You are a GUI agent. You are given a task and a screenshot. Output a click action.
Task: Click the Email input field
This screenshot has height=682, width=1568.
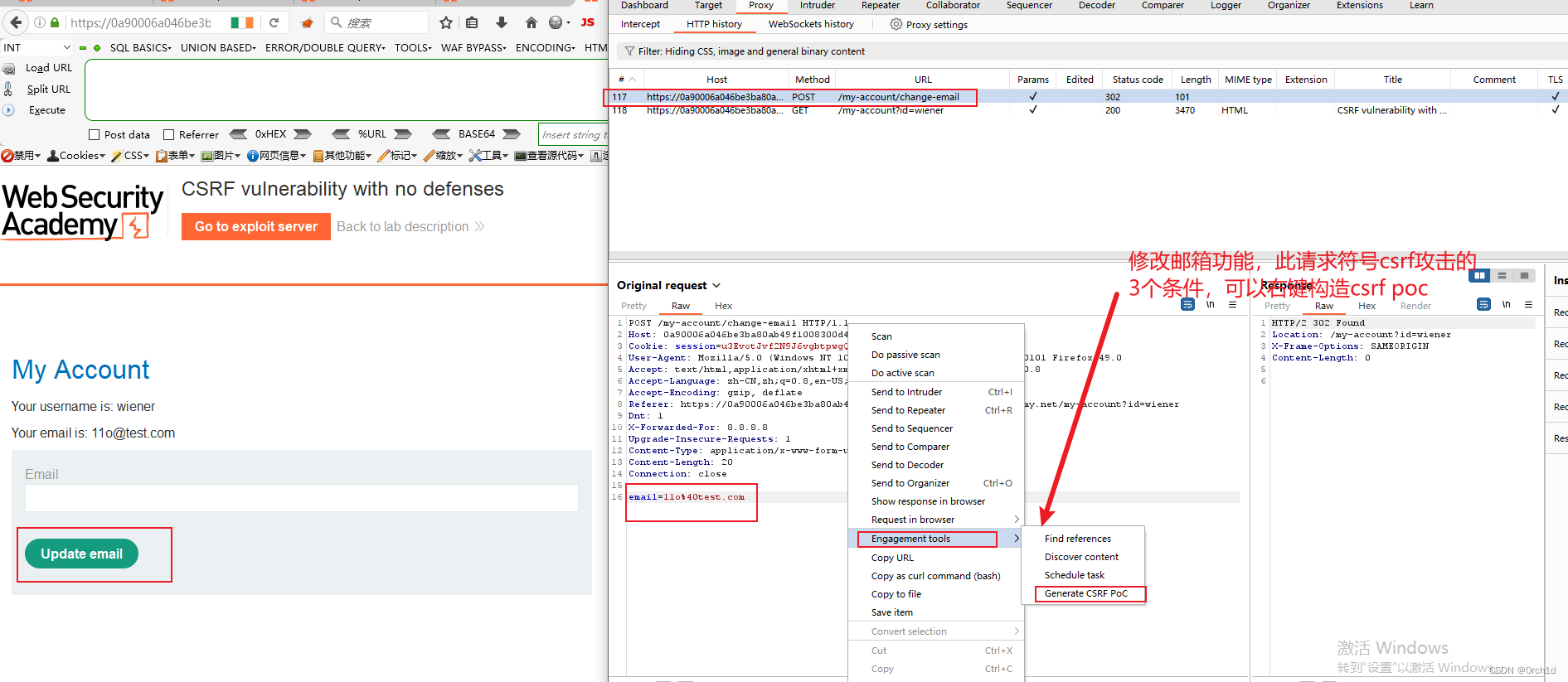(302, 498)
